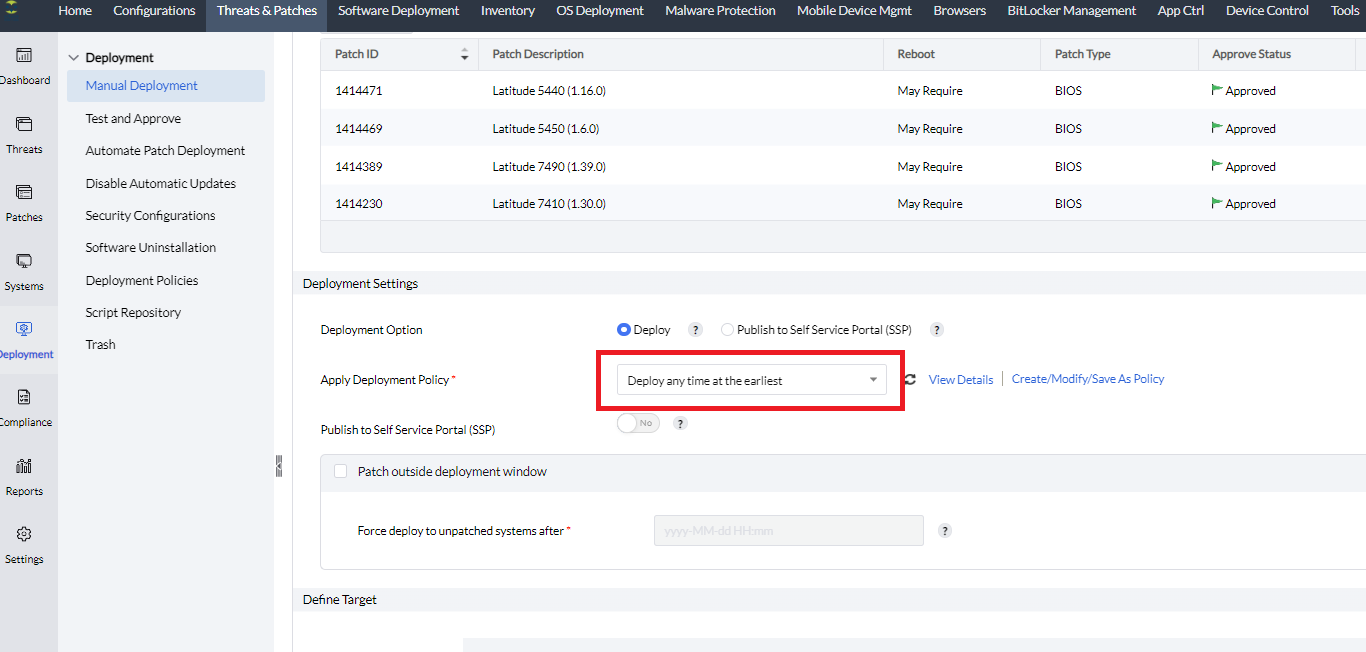Open the Apply Deployment Policy dropdown
Viewport: 1366px width, 652px height.
[750, 380]
